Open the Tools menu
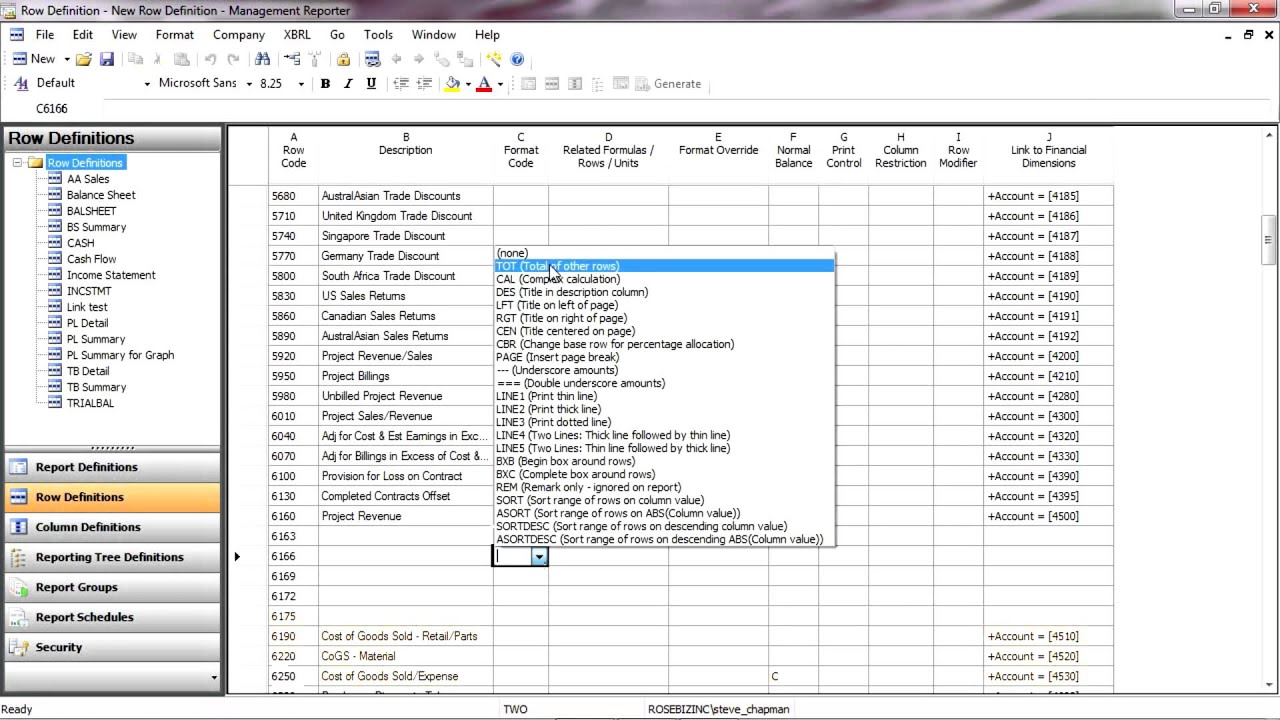Viewport: 1280px width, 720px height. pos(378,34)
